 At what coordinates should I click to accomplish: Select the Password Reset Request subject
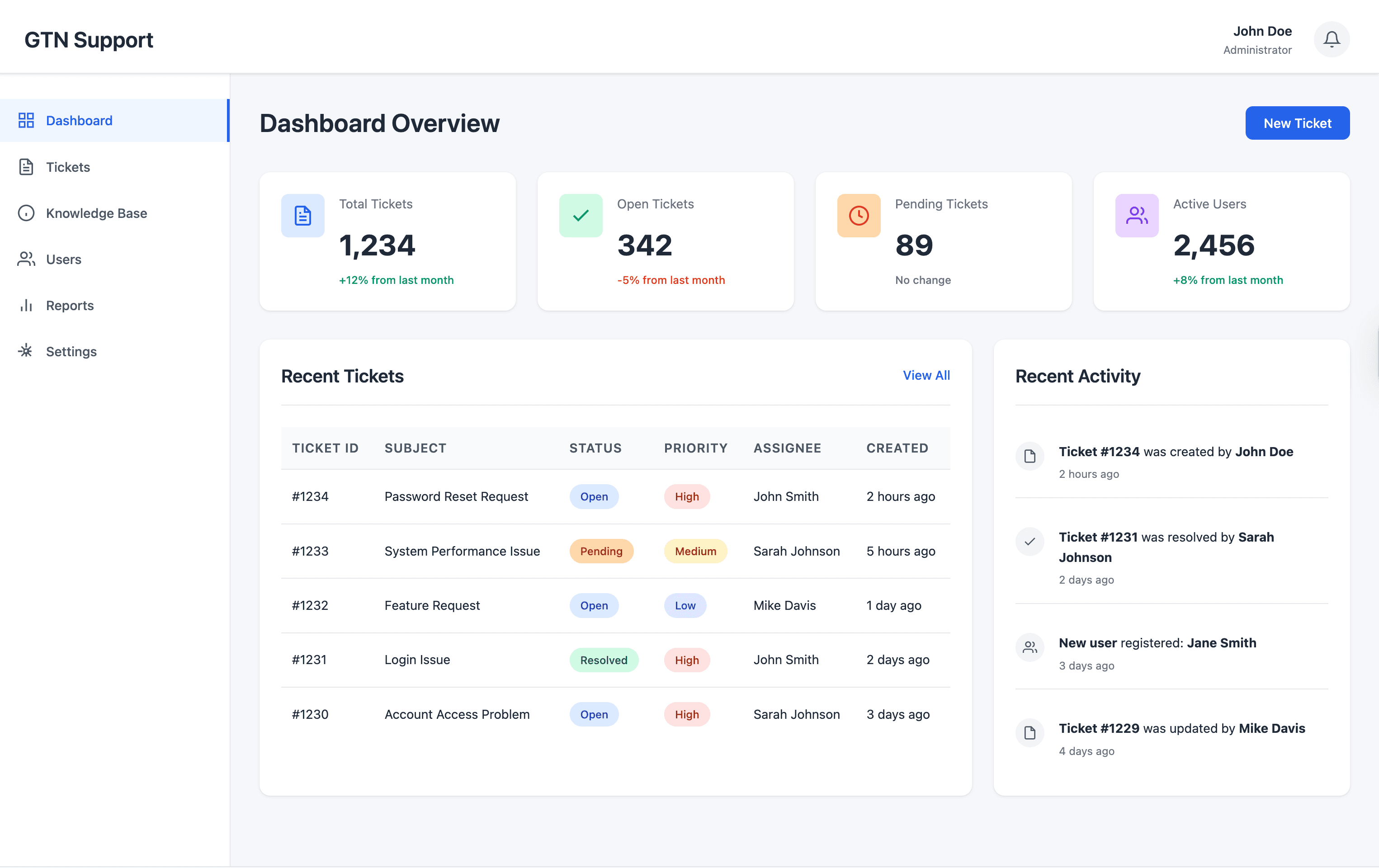pyautogui.click(x=456, y=496)
